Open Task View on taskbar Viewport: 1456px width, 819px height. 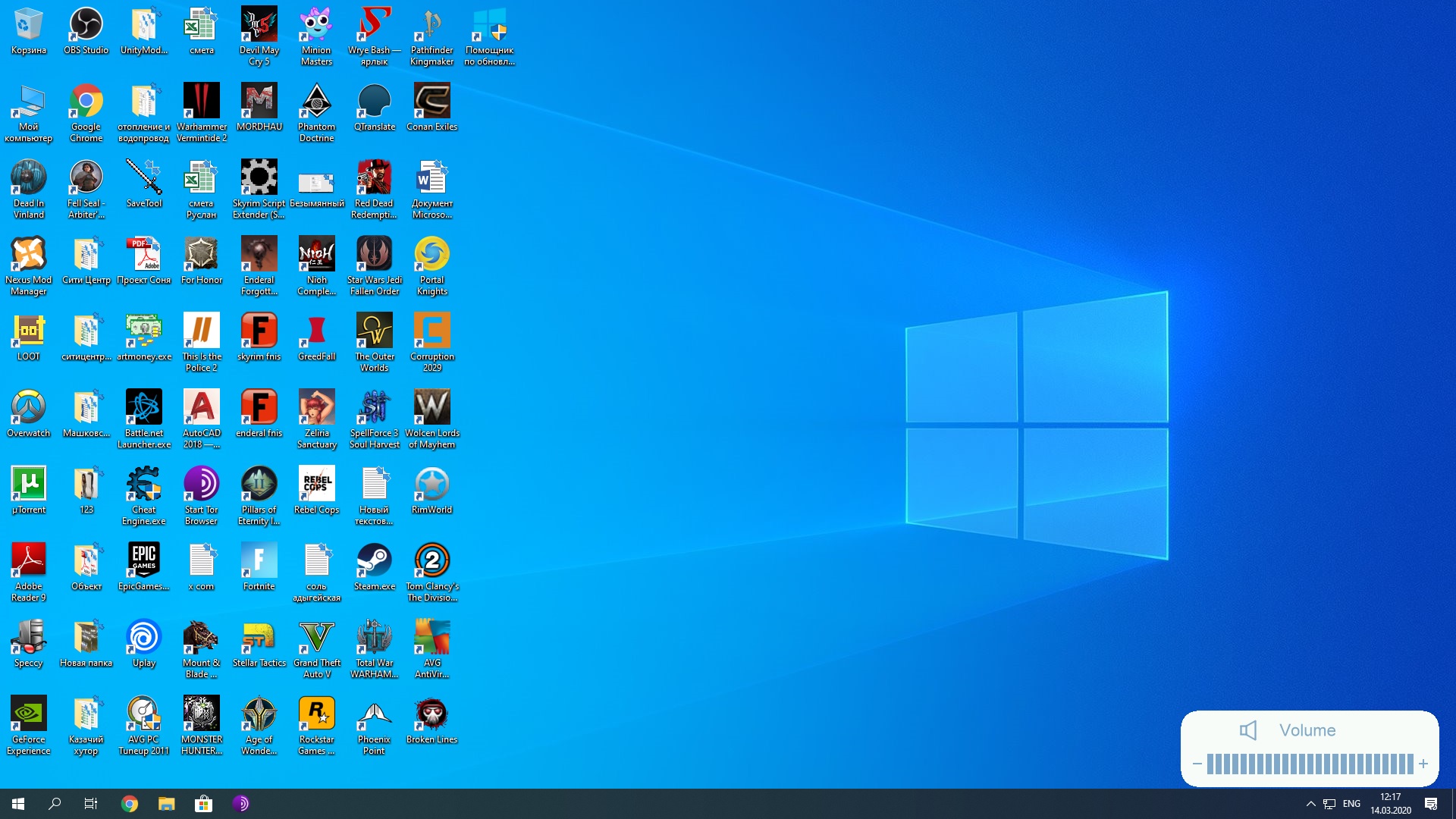[x=91, y=804]
